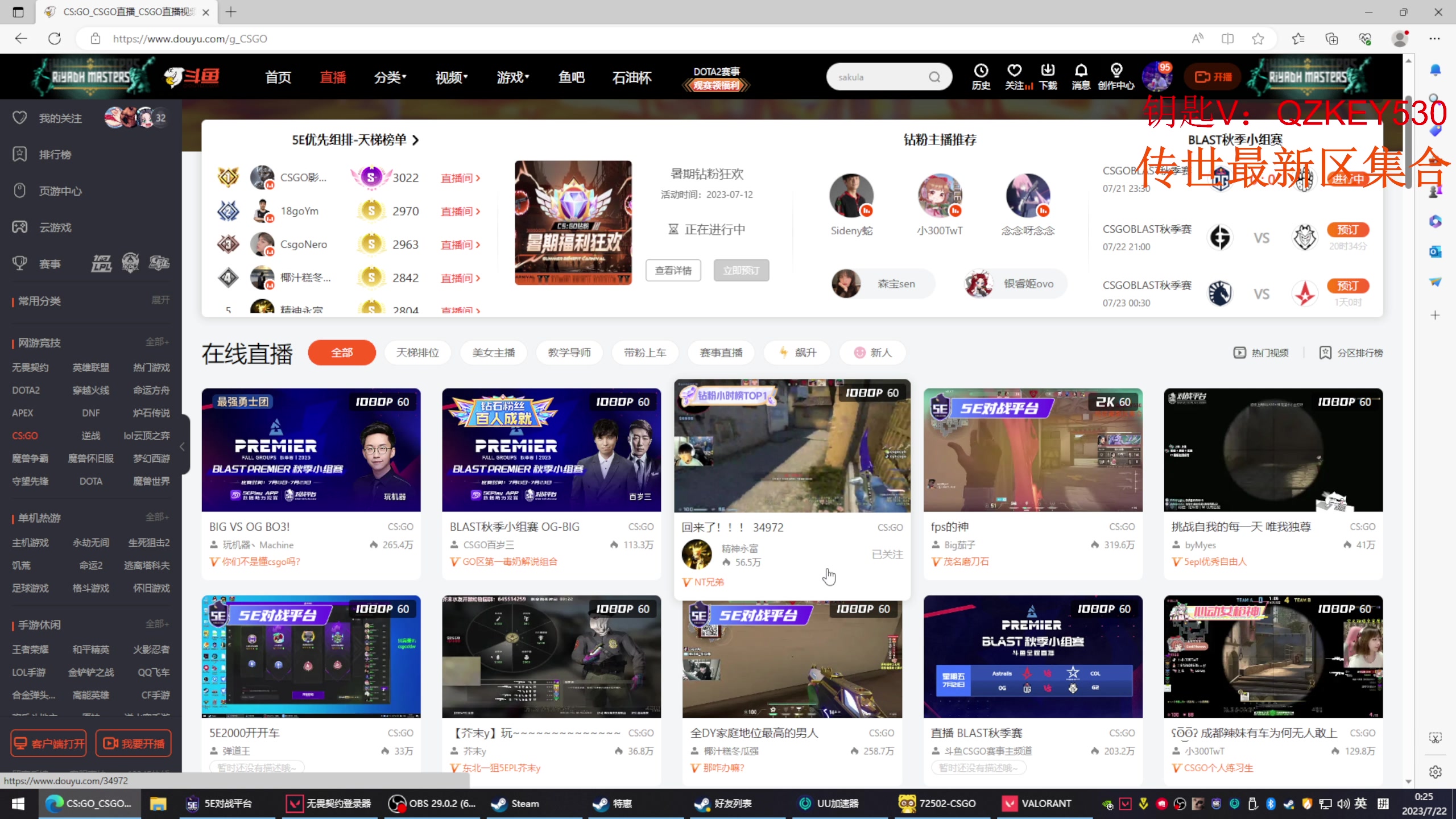The image size is (1456, 819).
Task: Select the 美女主播 filter tab
Action: click(x=494, y=353)
